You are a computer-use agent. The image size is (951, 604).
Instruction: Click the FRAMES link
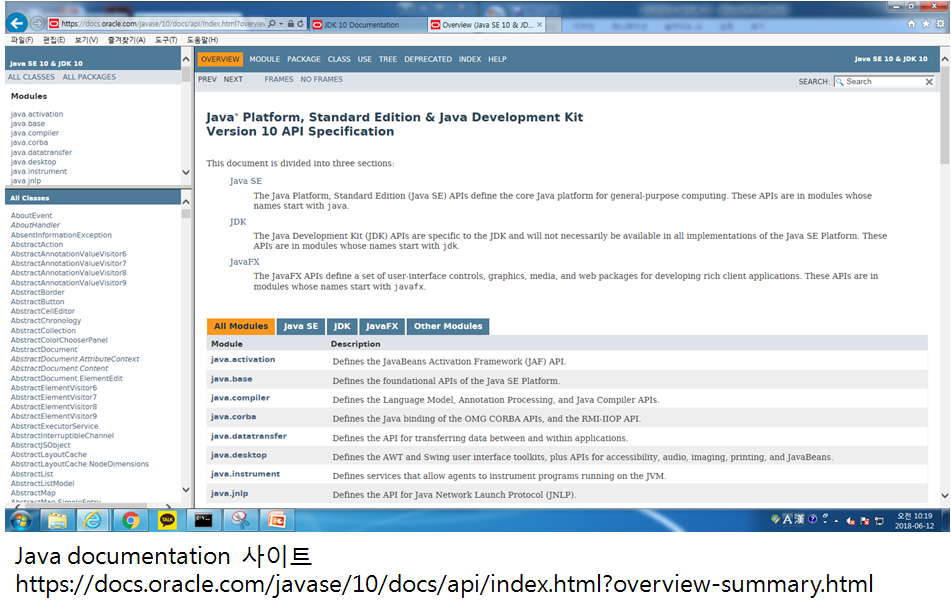278,79
